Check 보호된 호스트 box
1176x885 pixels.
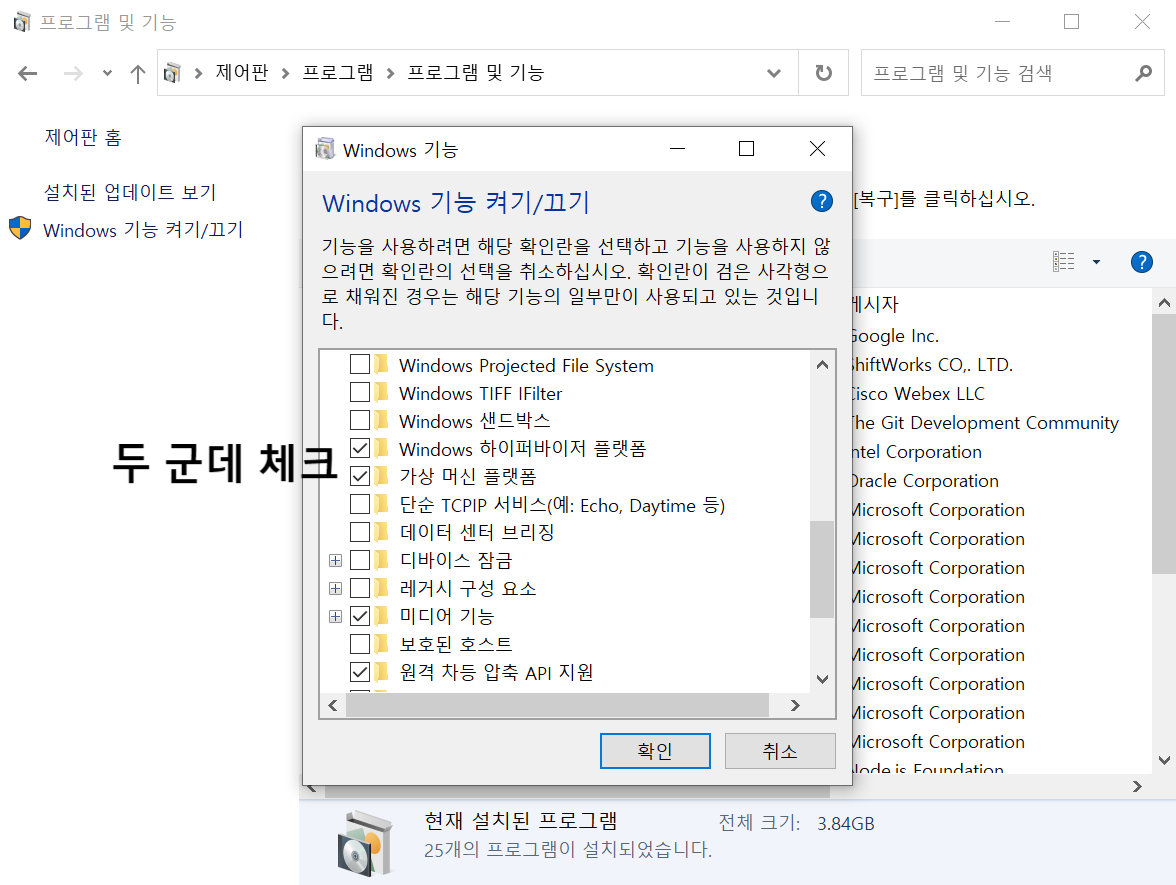tap(360, 644)
